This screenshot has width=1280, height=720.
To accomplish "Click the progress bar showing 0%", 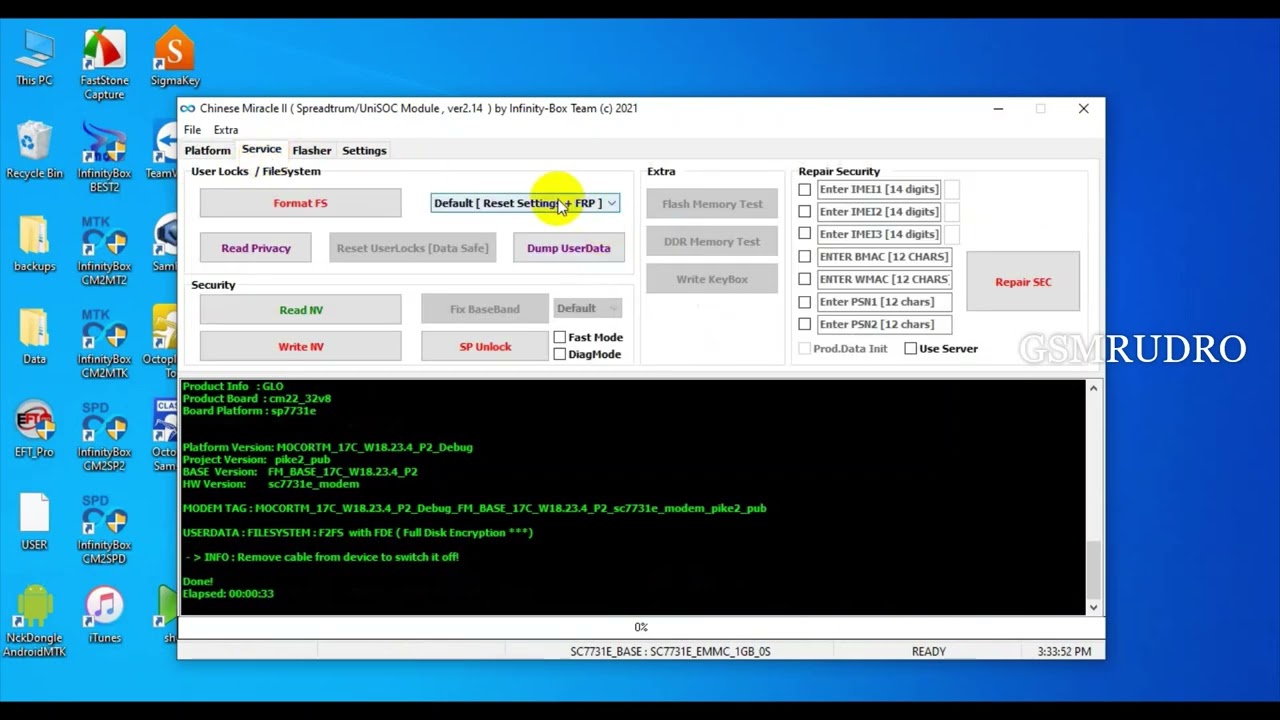I will tap(641, 627).
